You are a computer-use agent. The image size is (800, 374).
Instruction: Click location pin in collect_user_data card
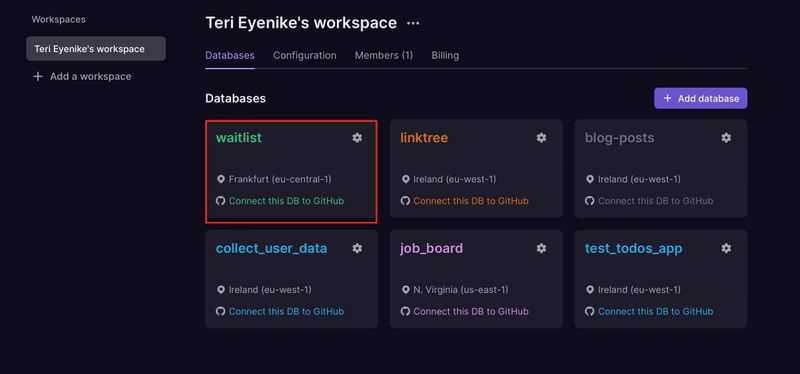point(221,290)
